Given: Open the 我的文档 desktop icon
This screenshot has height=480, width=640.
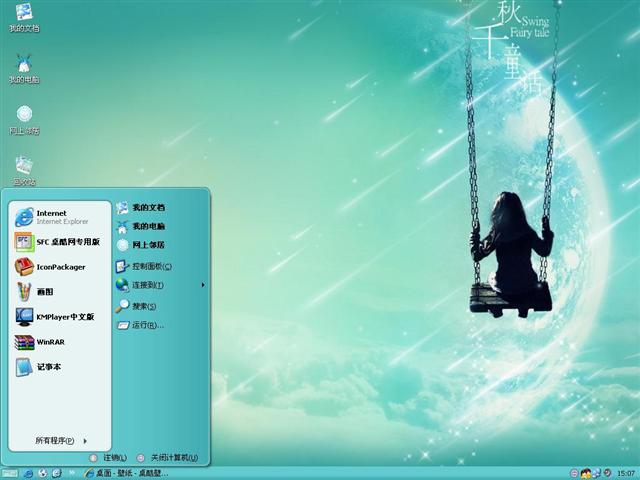Looking at the screenshot, I should 24,17.
